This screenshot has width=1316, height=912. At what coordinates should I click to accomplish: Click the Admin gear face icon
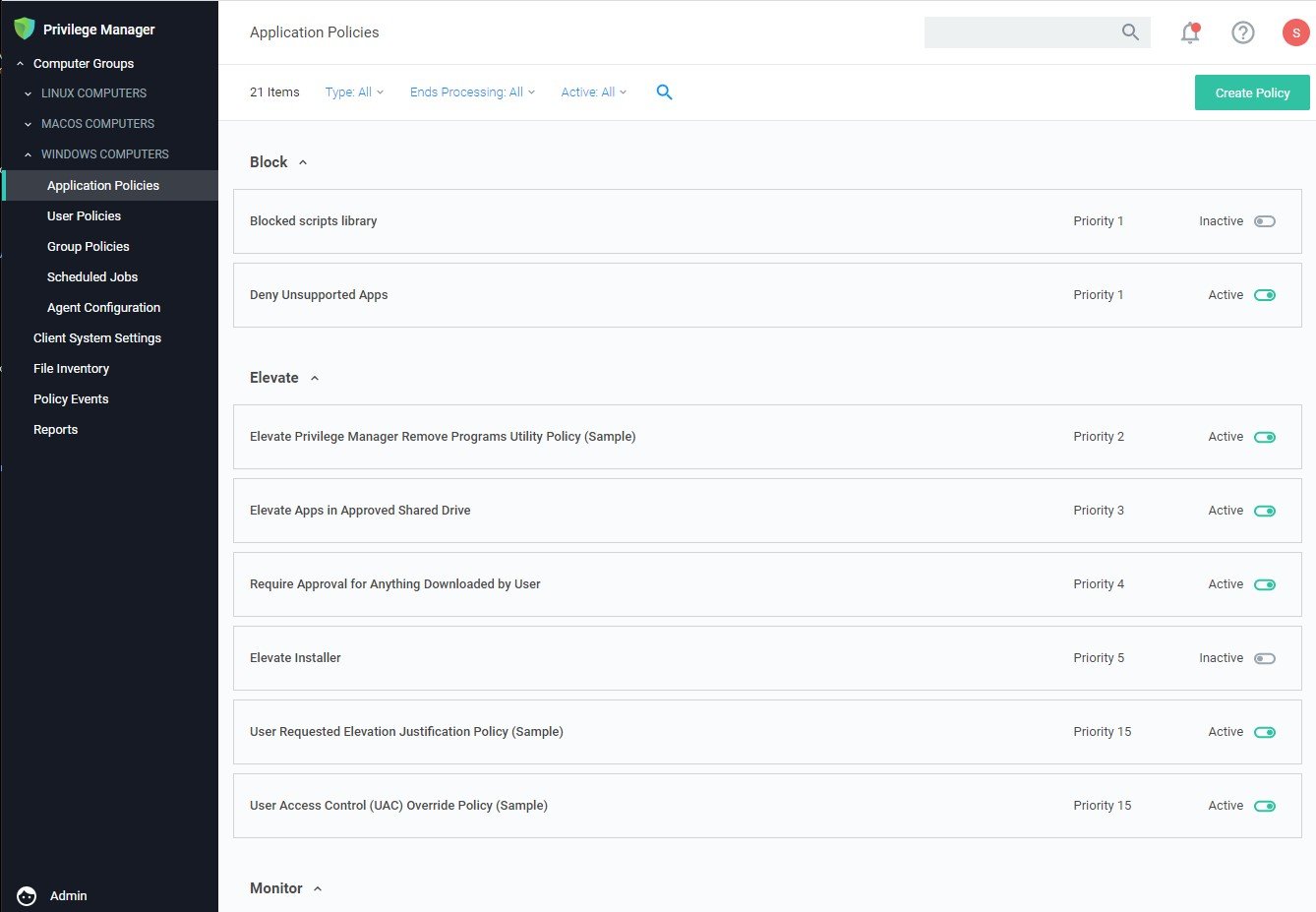(27, 895)
